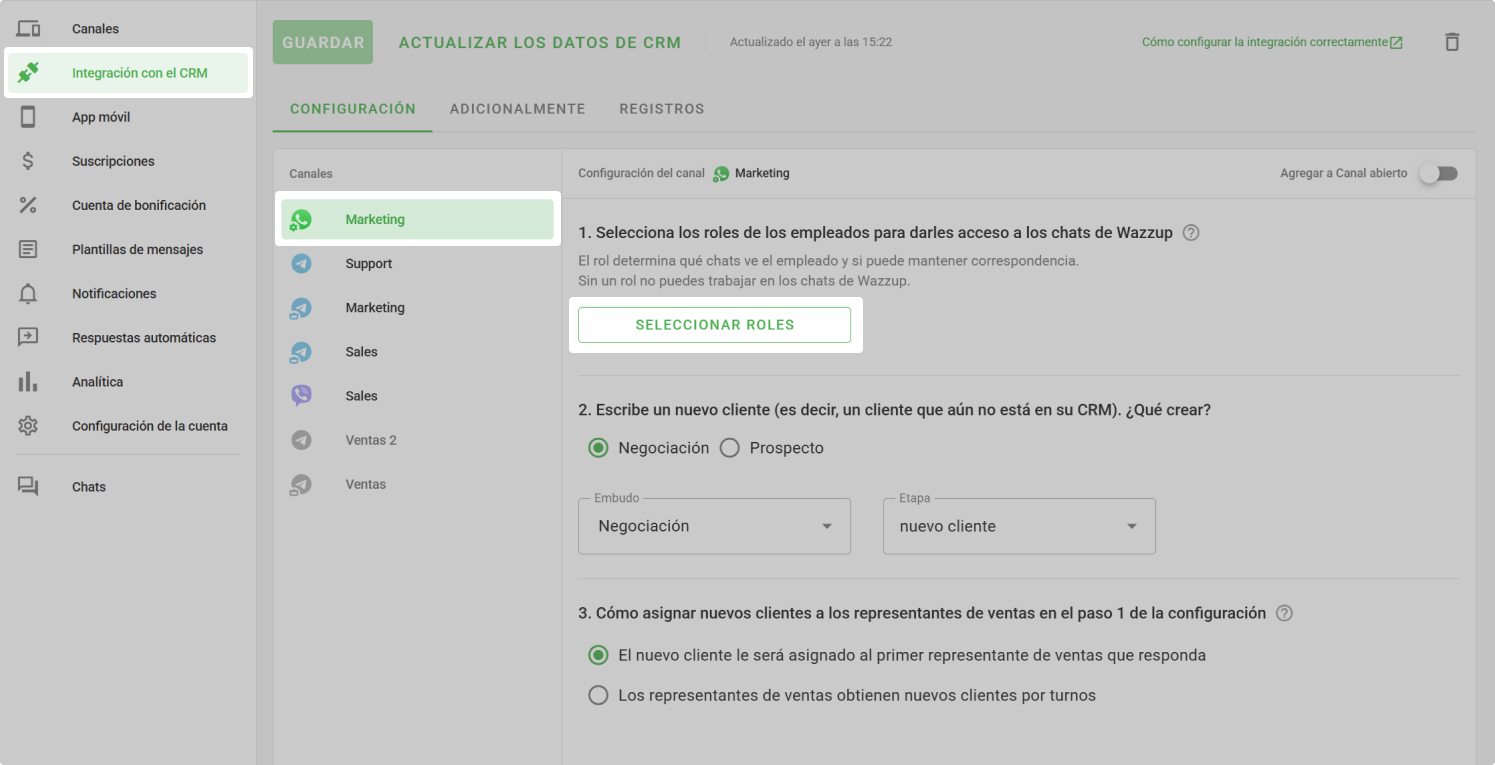The image size is (1495, 765).
Task: Open the Etapa dropdown
Action: tap(1019, 526)
